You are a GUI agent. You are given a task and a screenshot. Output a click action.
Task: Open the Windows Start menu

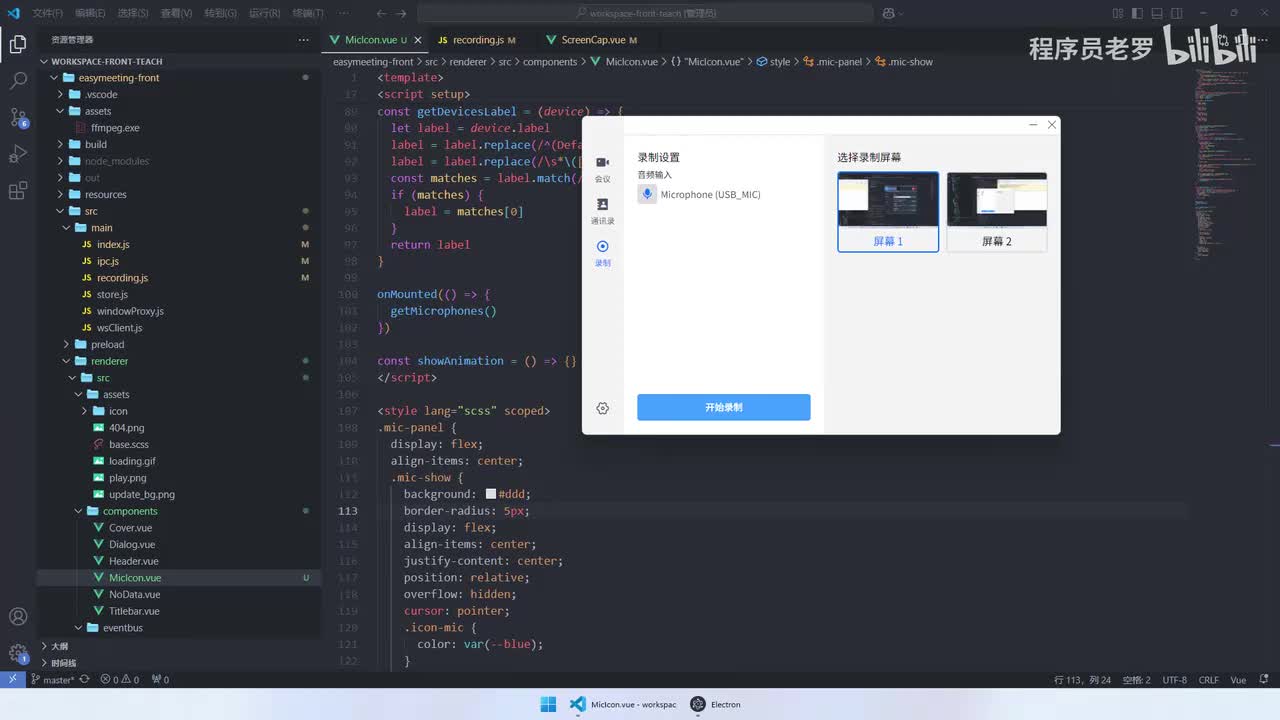pos(548,704)
